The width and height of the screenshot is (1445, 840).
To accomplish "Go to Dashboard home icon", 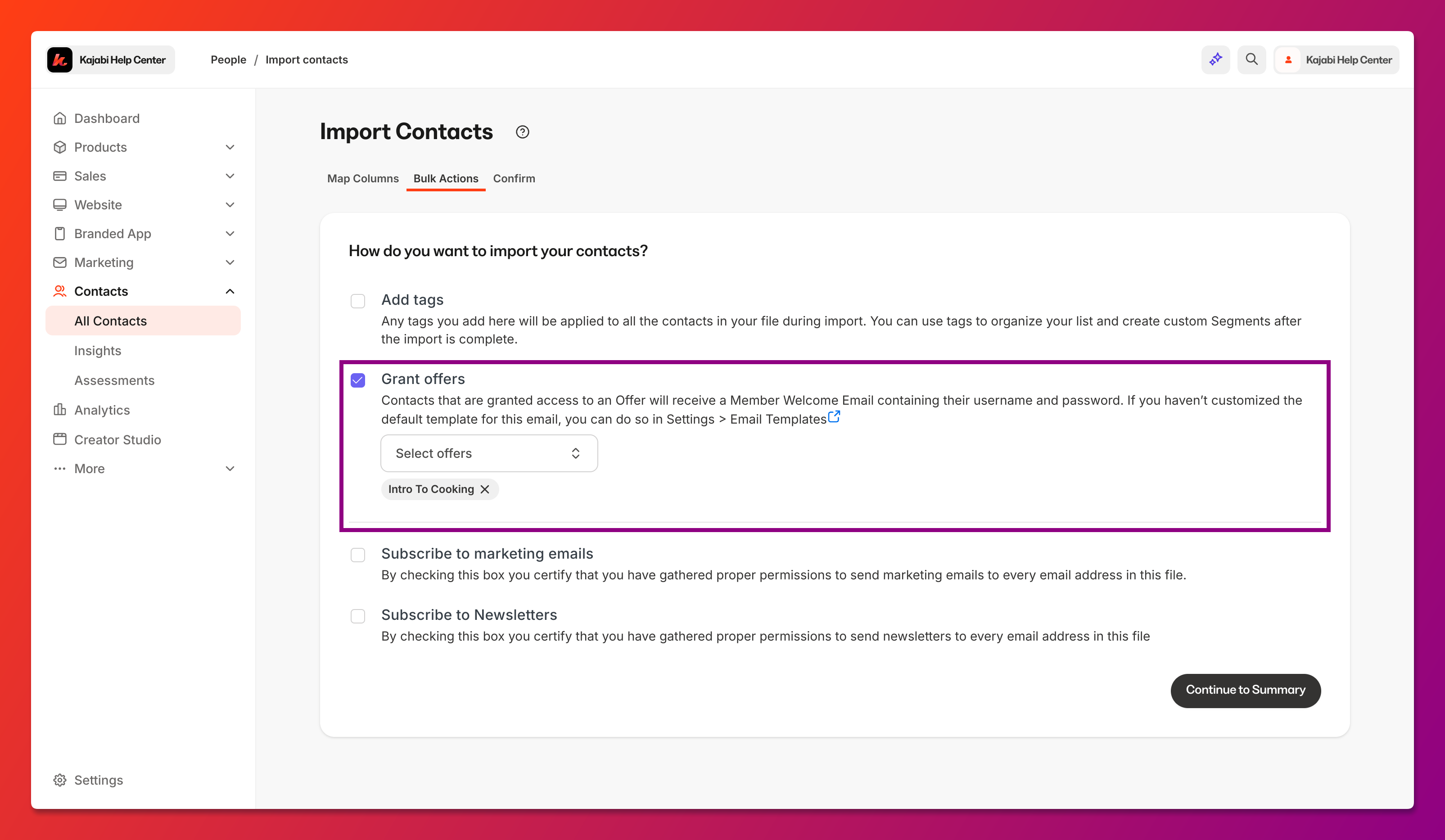I will (59, 118).
